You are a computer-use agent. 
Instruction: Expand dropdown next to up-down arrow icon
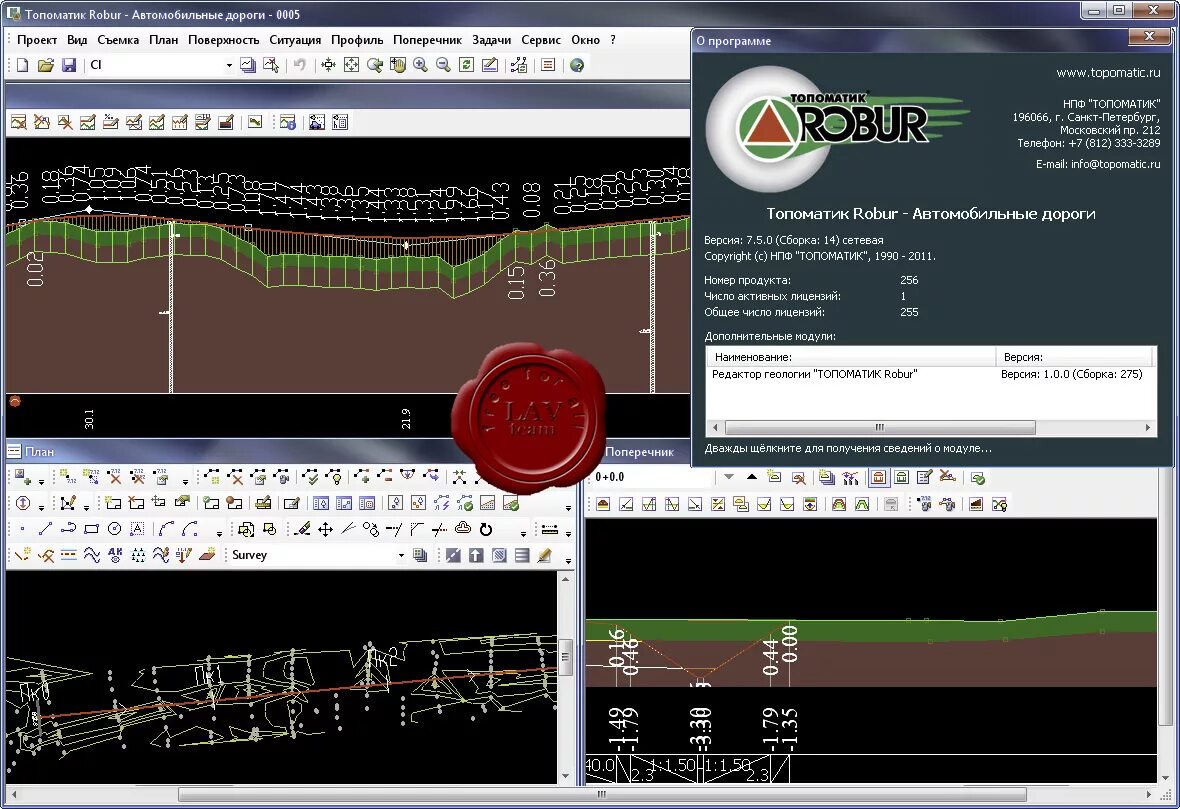41,507
